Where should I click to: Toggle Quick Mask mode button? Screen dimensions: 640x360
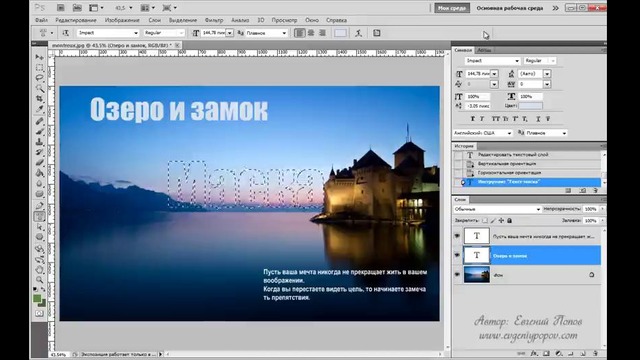tap(39, 313)
